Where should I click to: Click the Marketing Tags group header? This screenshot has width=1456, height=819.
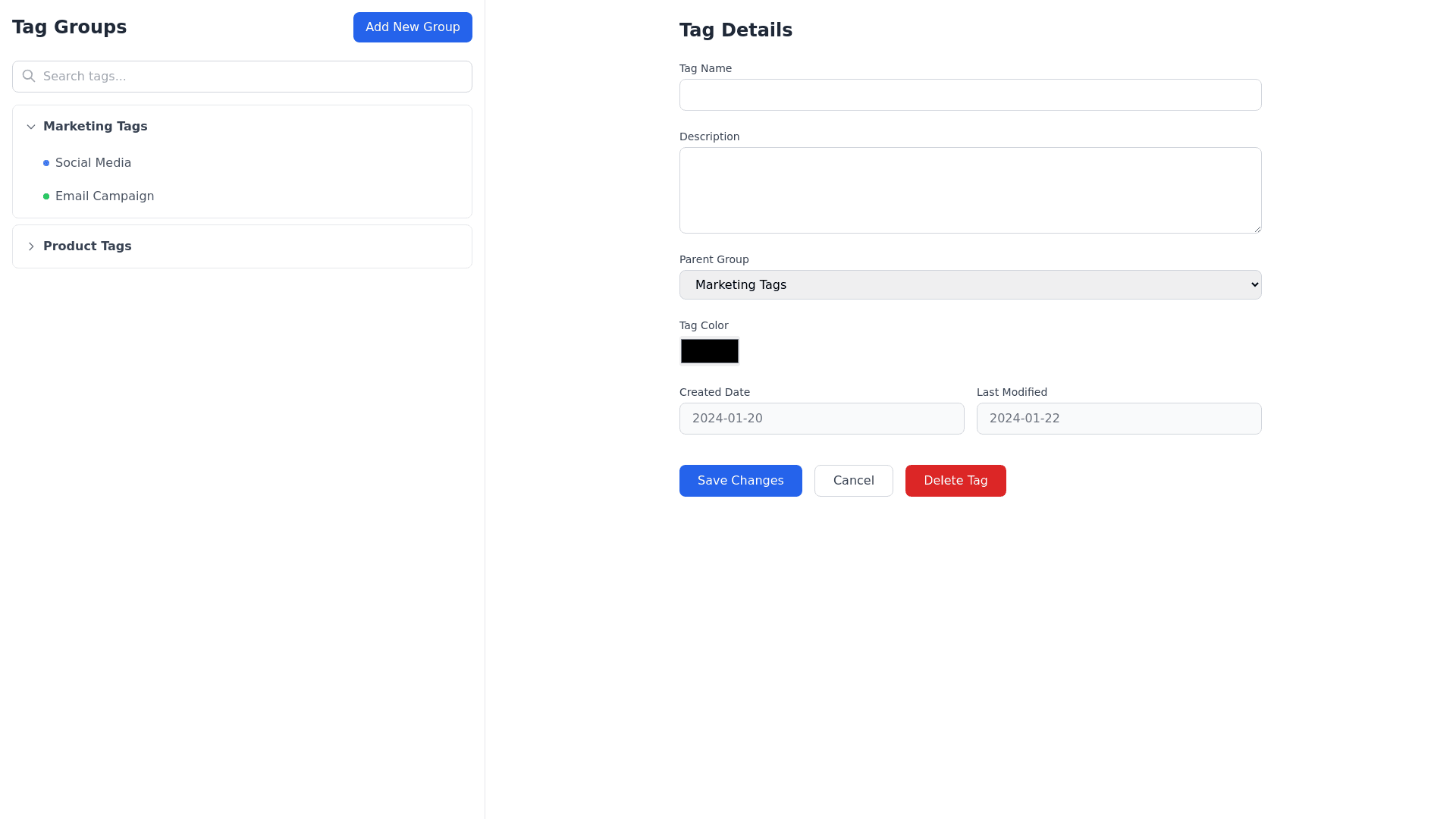tap(96, 127)
